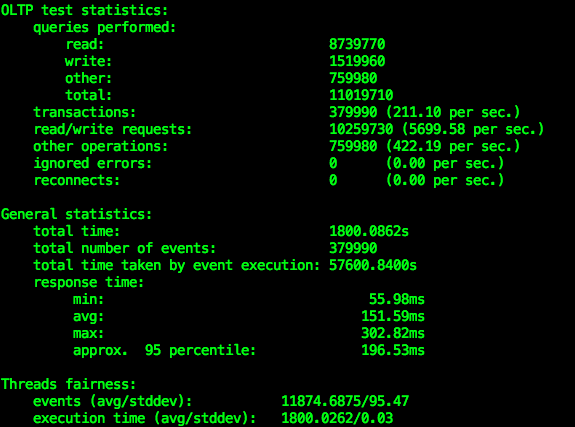Click the ignored errors zero value
This screenshot has width=575, height=427.
333,163
